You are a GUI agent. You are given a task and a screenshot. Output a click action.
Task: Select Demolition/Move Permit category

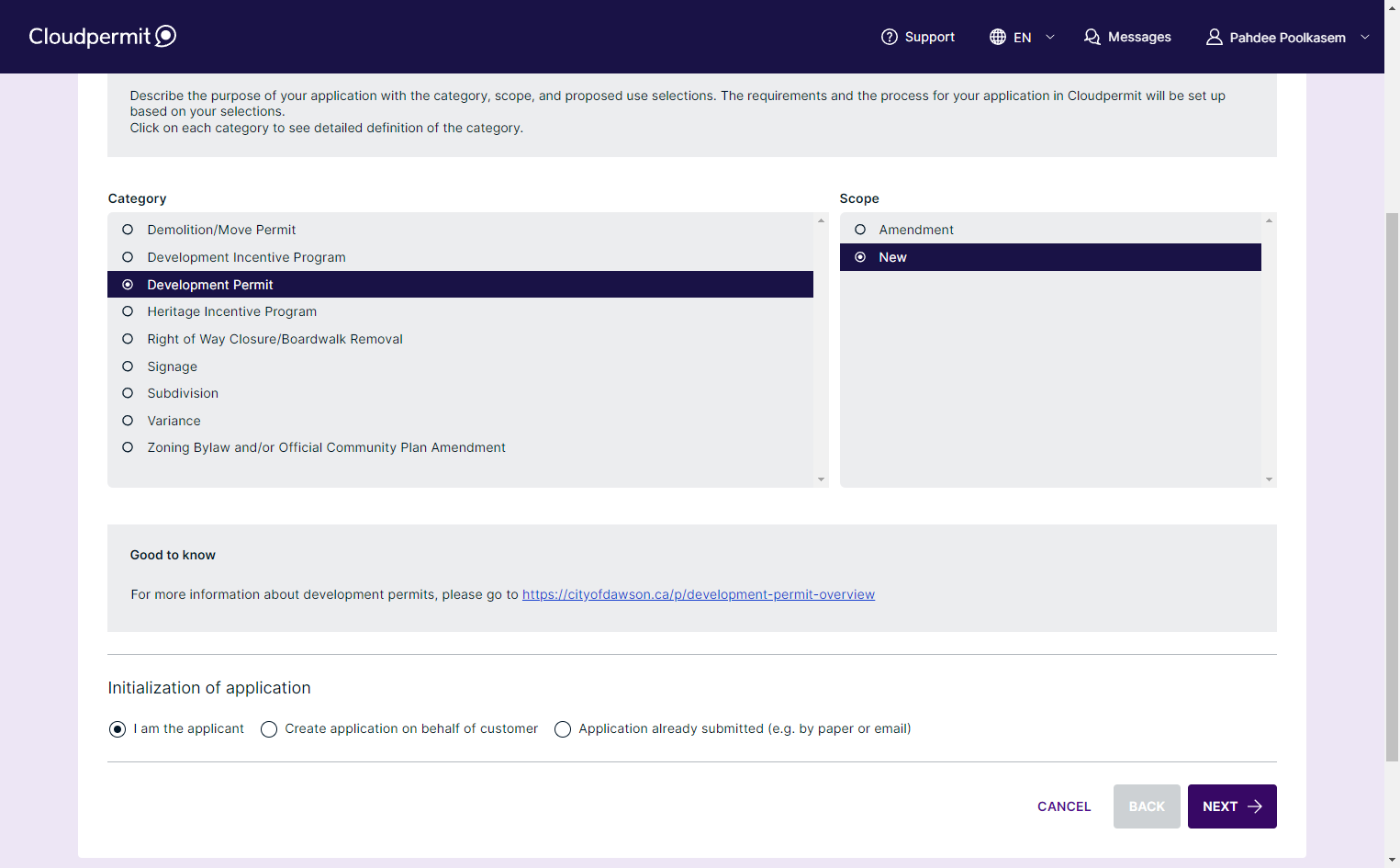click(x=460, y=230)
